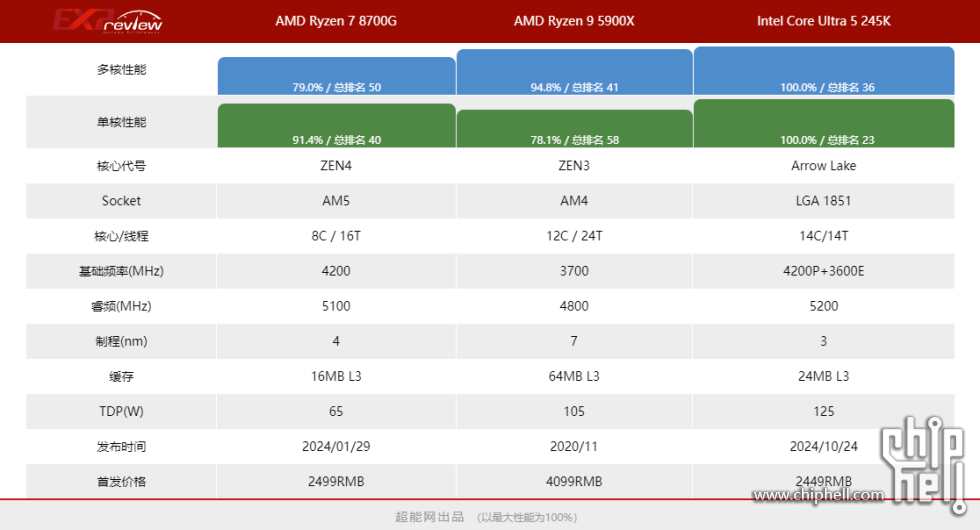Image resolution: width=980 pixels, height=530 pixels.
Task: Select the 7 nm process cell
Action: 574,341
